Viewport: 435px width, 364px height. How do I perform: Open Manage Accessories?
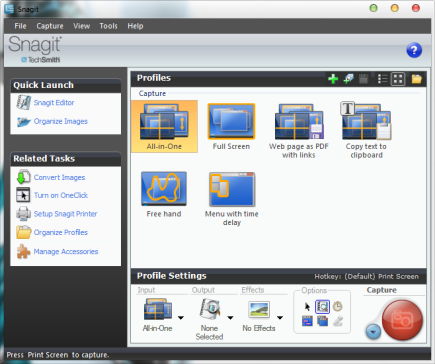66,251
